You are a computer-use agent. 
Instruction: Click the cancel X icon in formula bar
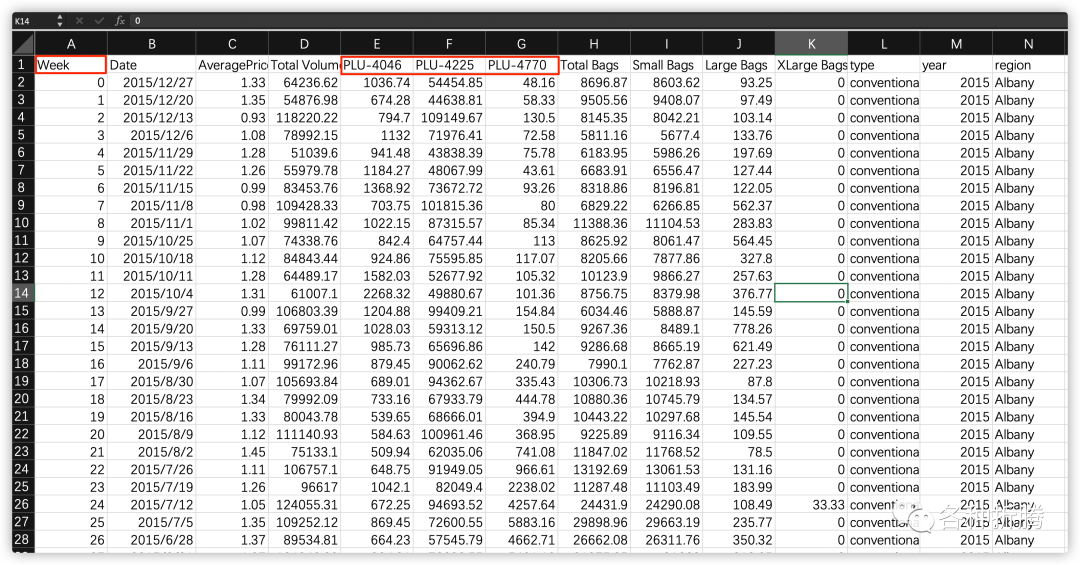click(x=79, y=21)
